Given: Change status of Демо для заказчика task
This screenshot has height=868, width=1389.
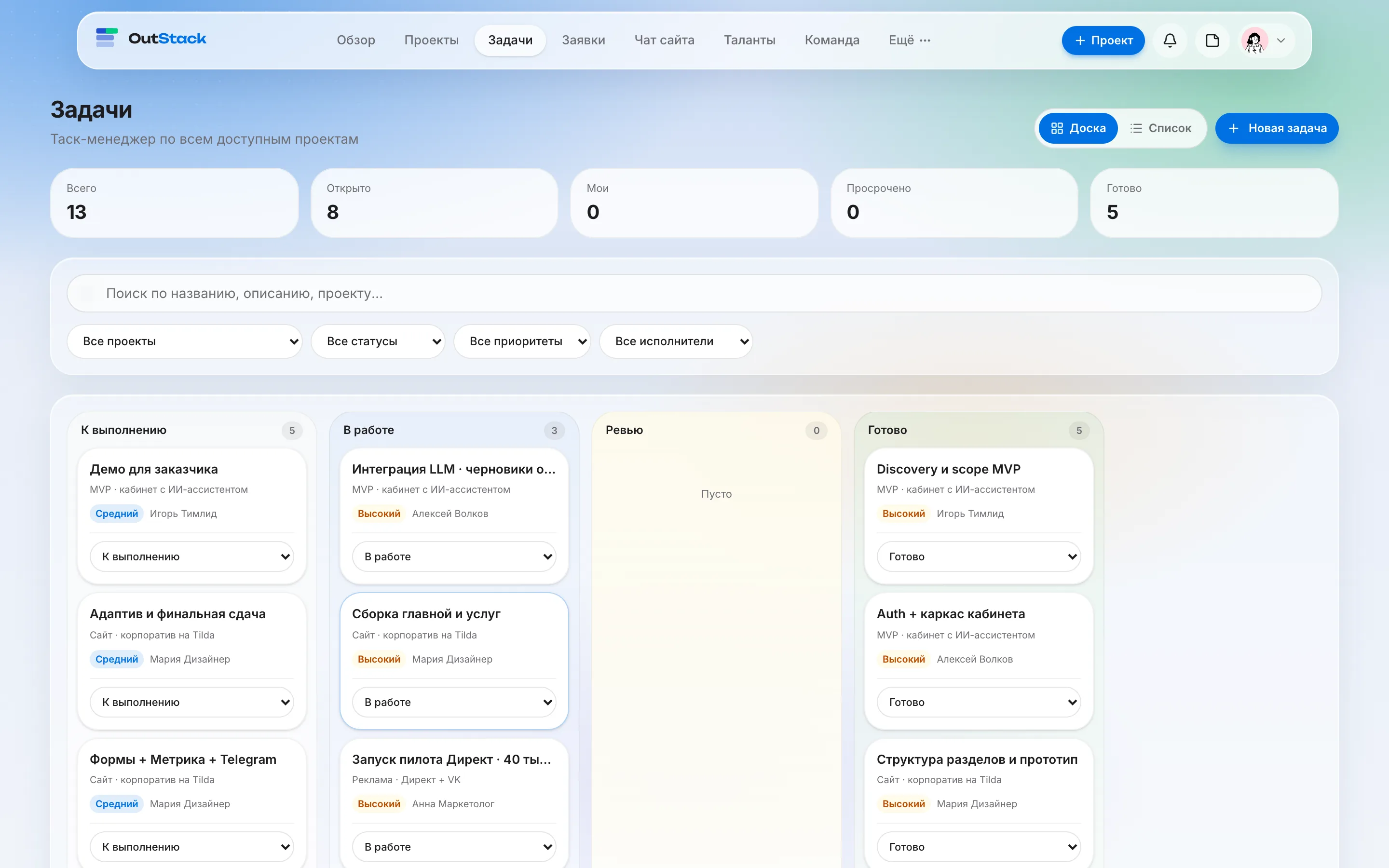Looking at the screenshot, I should coord(191,556).
